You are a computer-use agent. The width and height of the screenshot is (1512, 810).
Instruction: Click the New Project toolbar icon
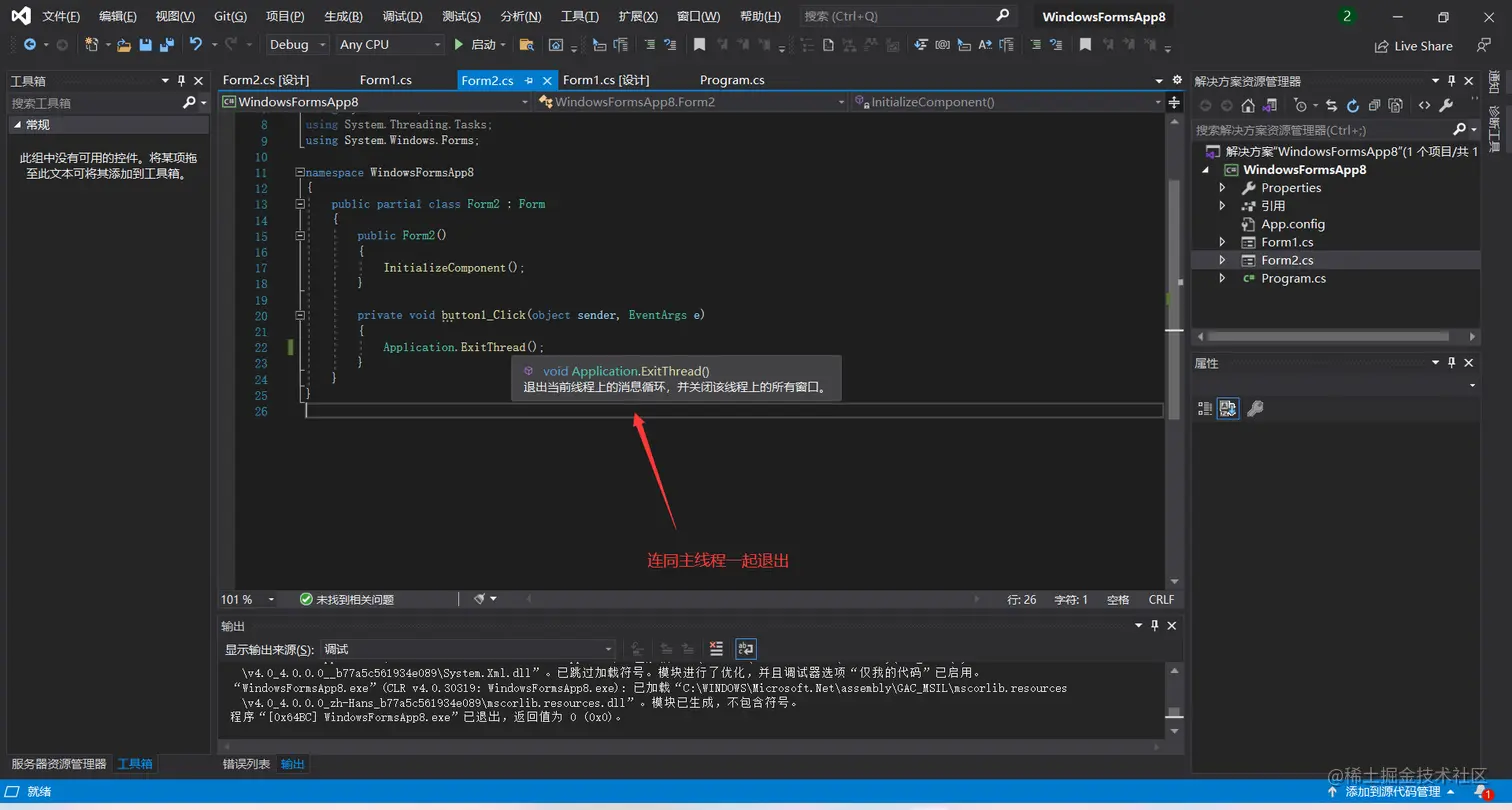[x=91, y=45]
